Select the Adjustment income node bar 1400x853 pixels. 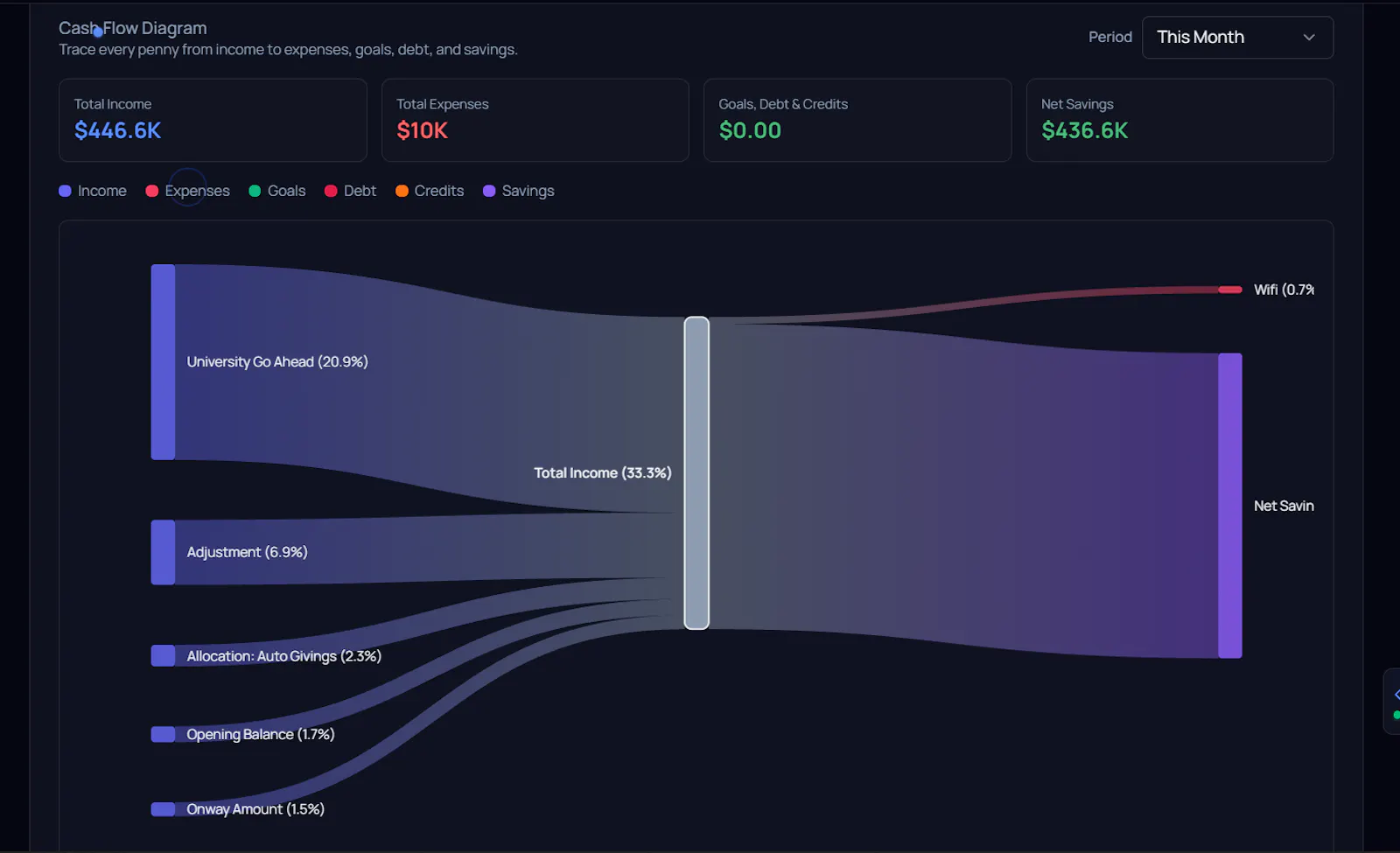(163, 552)
